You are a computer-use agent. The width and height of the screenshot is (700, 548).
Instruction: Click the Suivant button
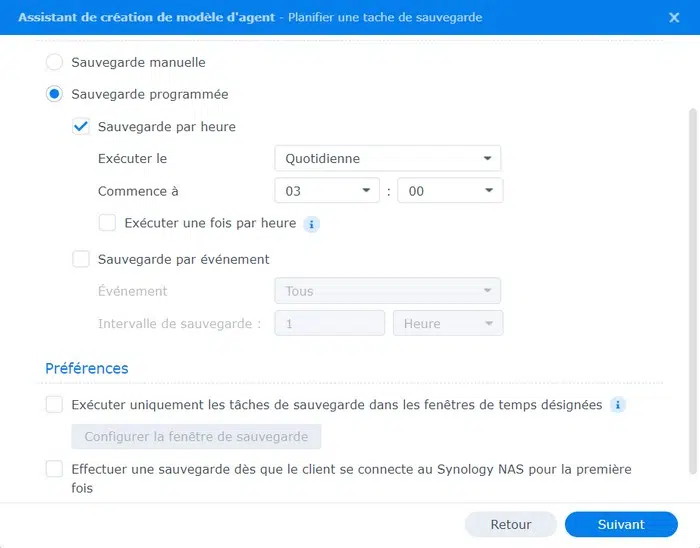coord(621,524)
